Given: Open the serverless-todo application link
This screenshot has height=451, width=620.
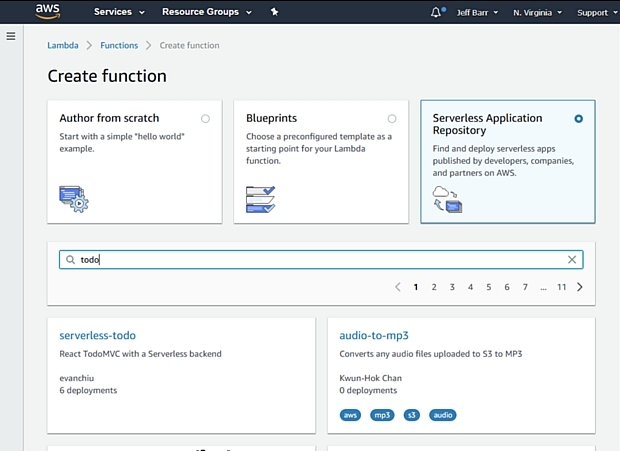Looking at the screenshot, I should click(x=97, y=336).
